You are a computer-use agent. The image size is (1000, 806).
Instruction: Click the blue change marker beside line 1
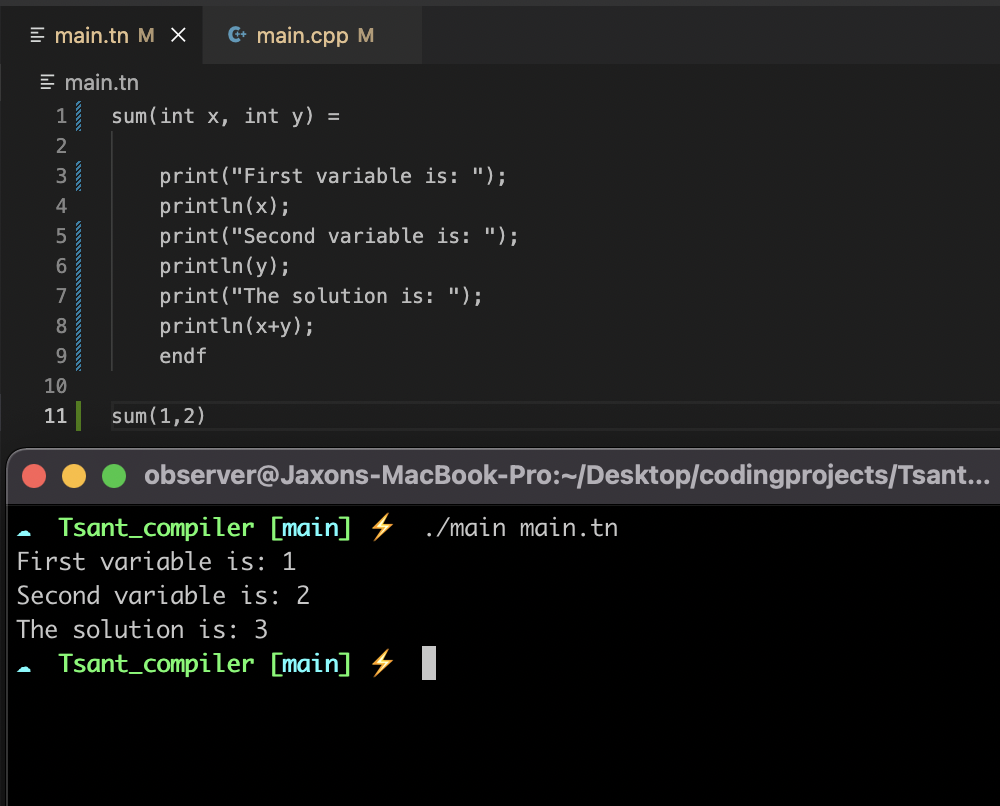[x=78, y=116]
